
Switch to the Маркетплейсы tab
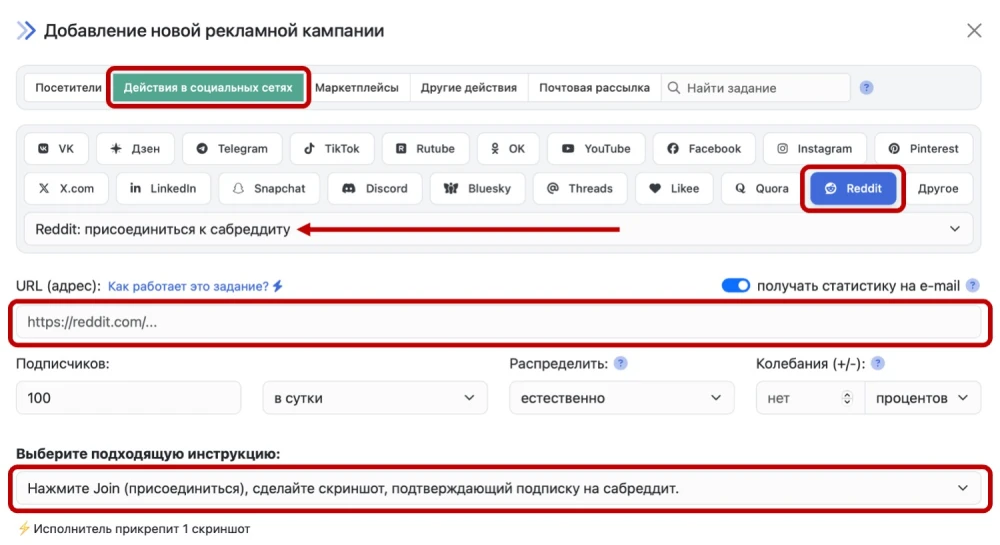pos(357,88)
